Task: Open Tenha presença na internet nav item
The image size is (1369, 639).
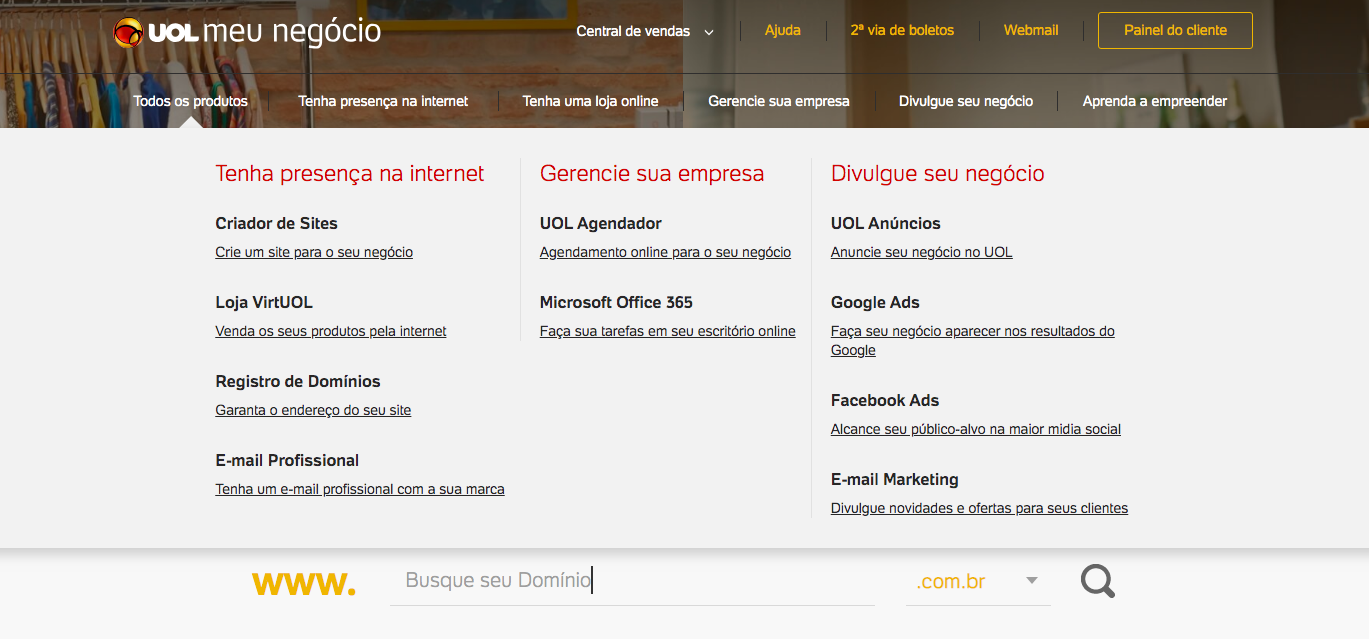Action: click(x=383, y=101)
